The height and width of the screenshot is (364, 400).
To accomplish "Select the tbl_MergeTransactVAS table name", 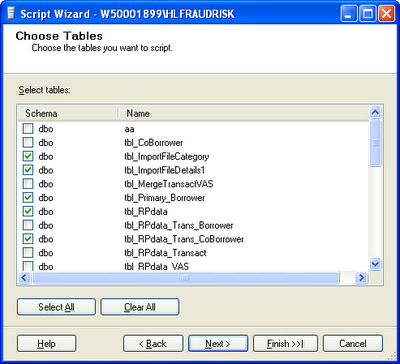I will click(x=169, y=184).
